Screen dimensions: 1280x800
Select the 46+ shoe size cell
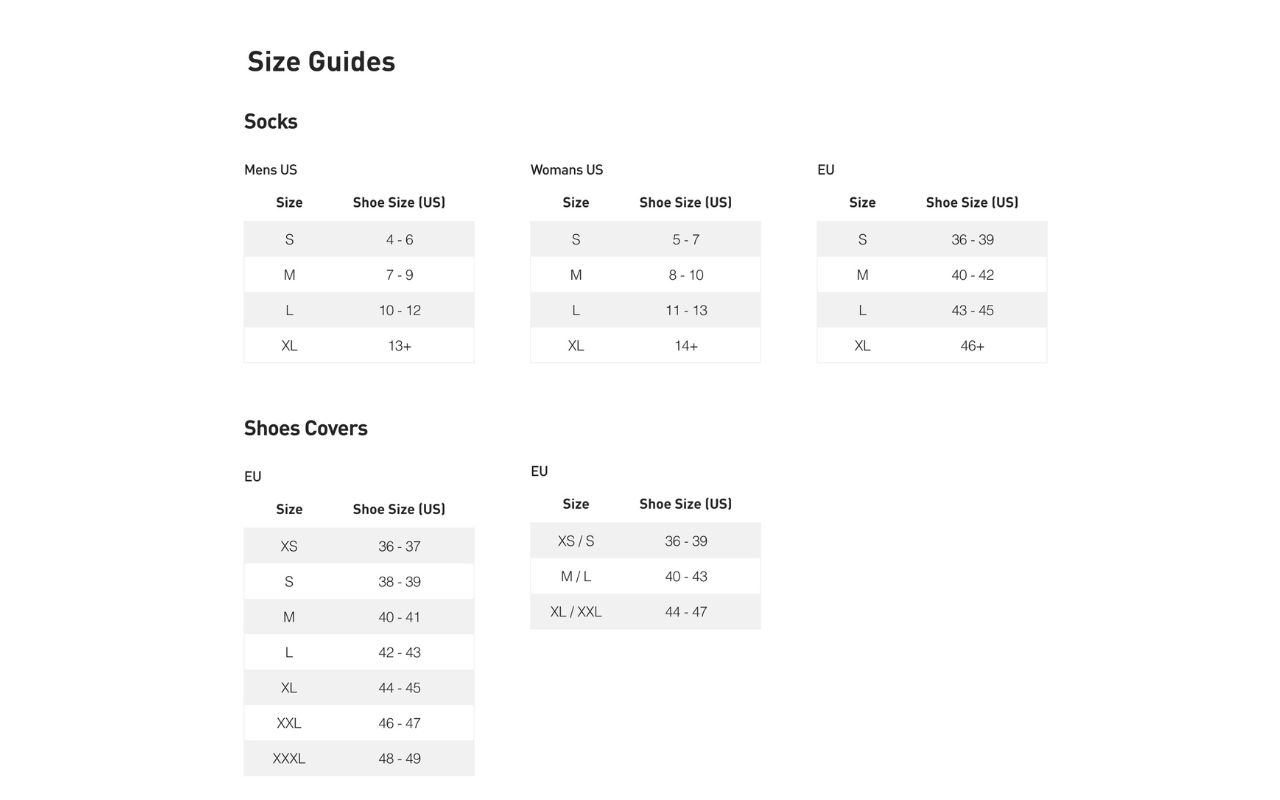(972, 346)
